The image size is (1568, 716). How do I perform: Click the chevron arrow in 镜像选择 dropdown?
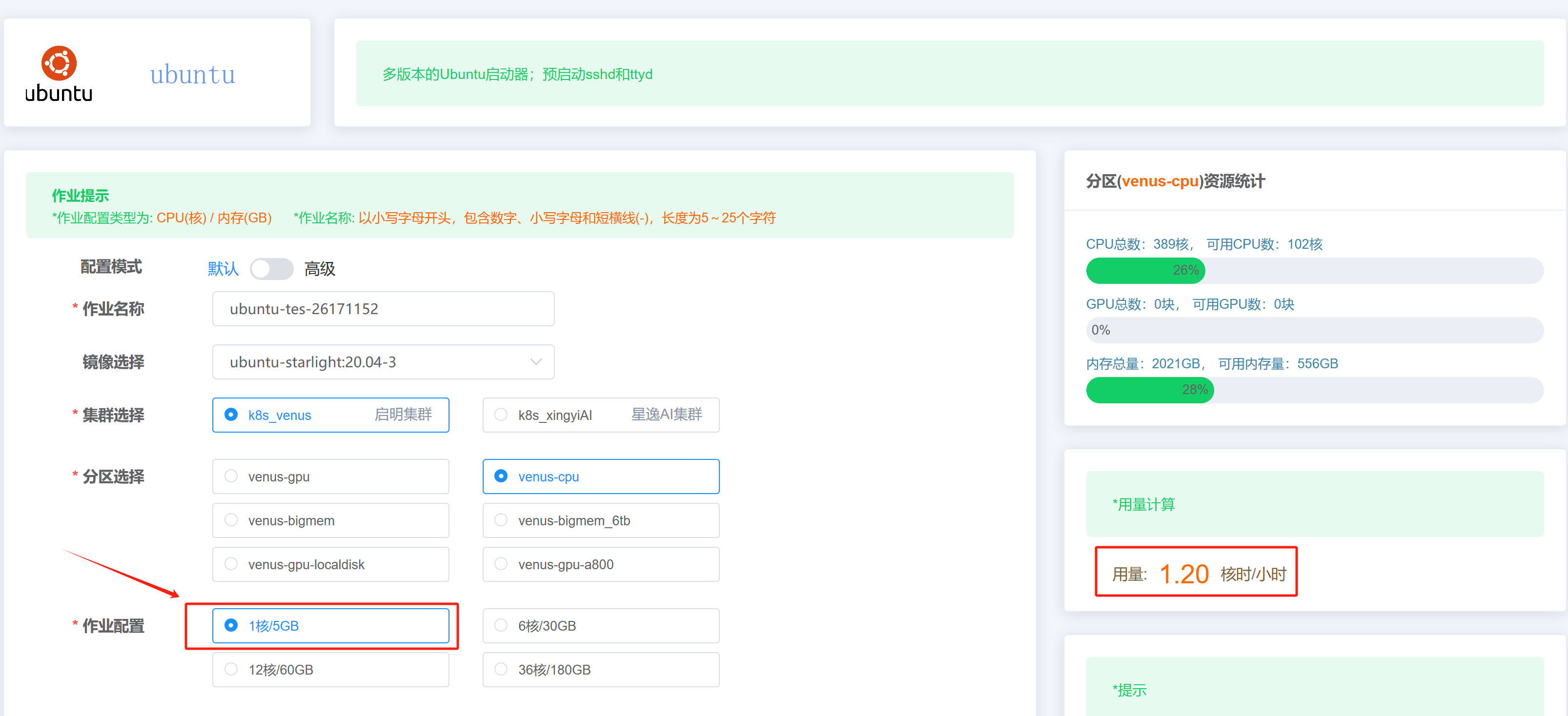click(536, 362)
